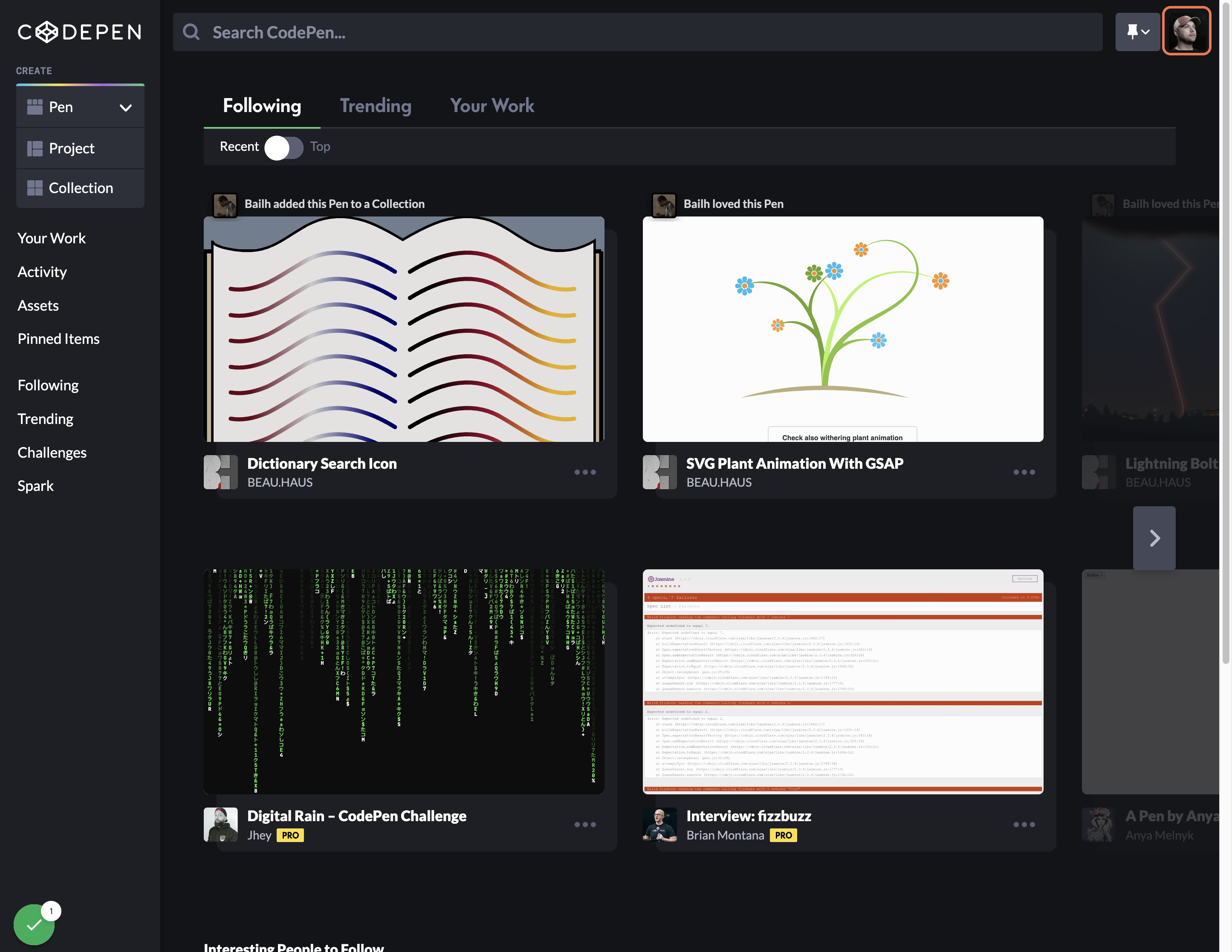Image resolution: width=1232 pixels, height=952 pixels.
Task: Click Jhey's profile avatar
Action: (x=220, y=825)
